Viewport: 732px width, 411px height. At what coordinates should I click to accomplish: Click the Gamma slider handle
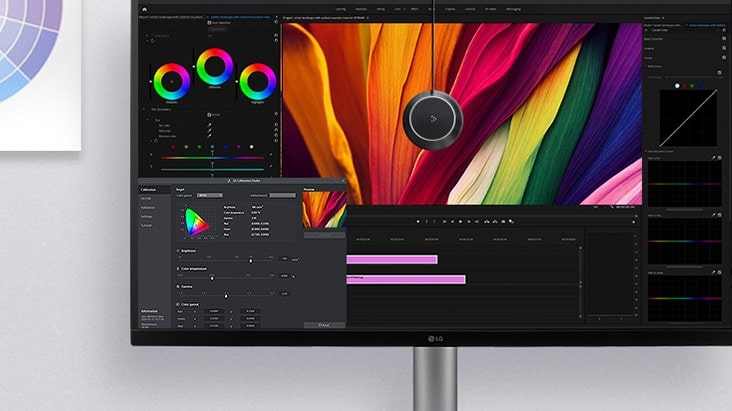(x=226, y=296)
